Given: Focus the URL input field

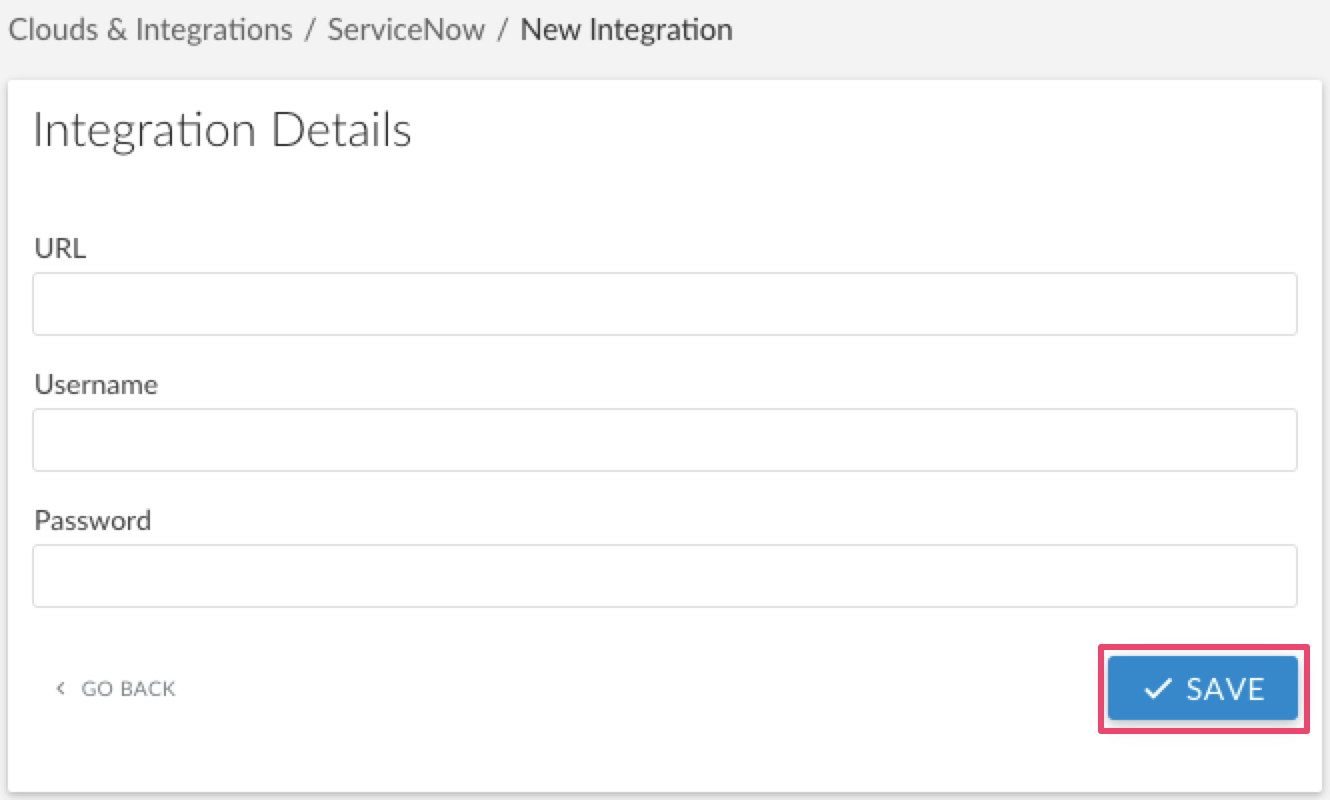Looking at the screenshot, I should [x=665, y=304].
